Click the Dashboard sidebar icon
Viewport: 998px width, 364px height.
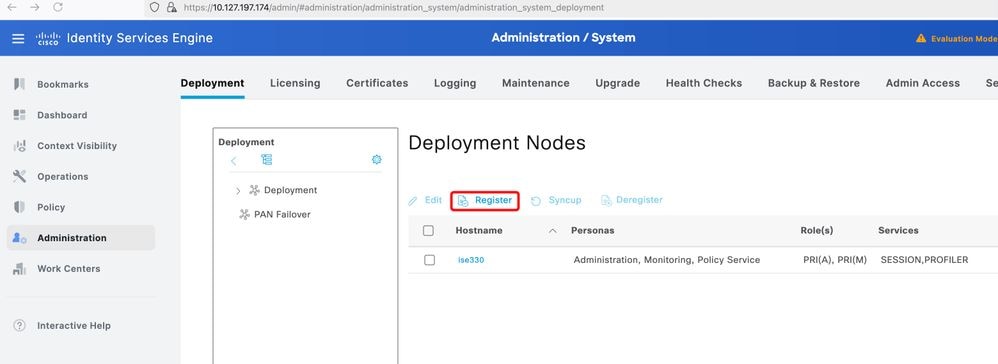[20, 115]
